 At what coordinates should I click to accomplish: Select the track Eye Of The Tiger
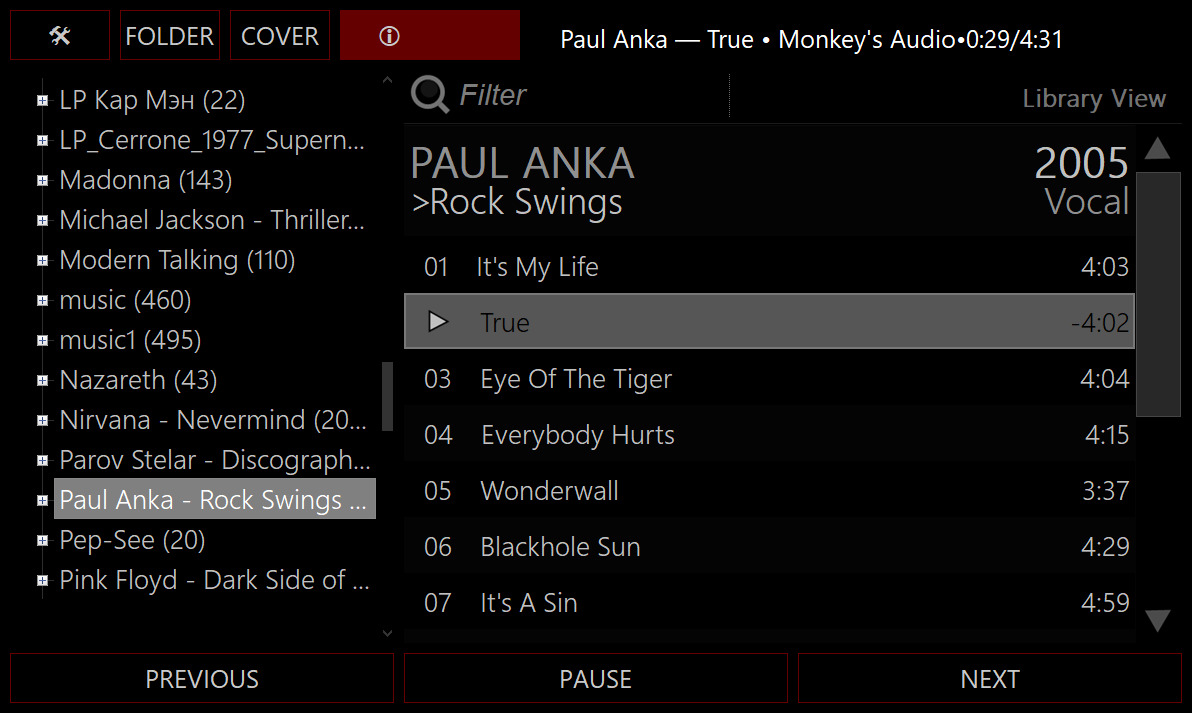[576, 379]
